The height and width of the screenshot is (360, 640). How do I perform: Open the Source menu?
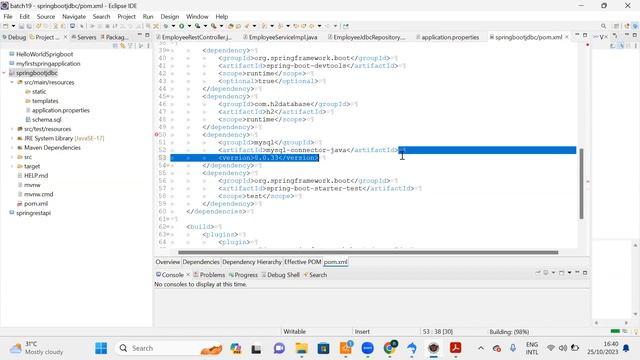click(x=46, y=16)
